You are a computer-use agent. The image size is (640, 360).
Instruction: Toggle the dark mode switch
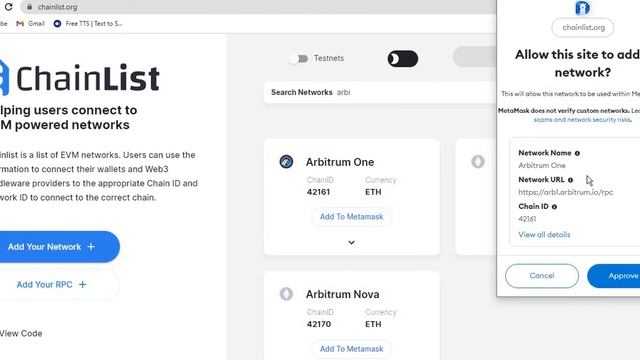pyautogui.click(x=402, y=59)
